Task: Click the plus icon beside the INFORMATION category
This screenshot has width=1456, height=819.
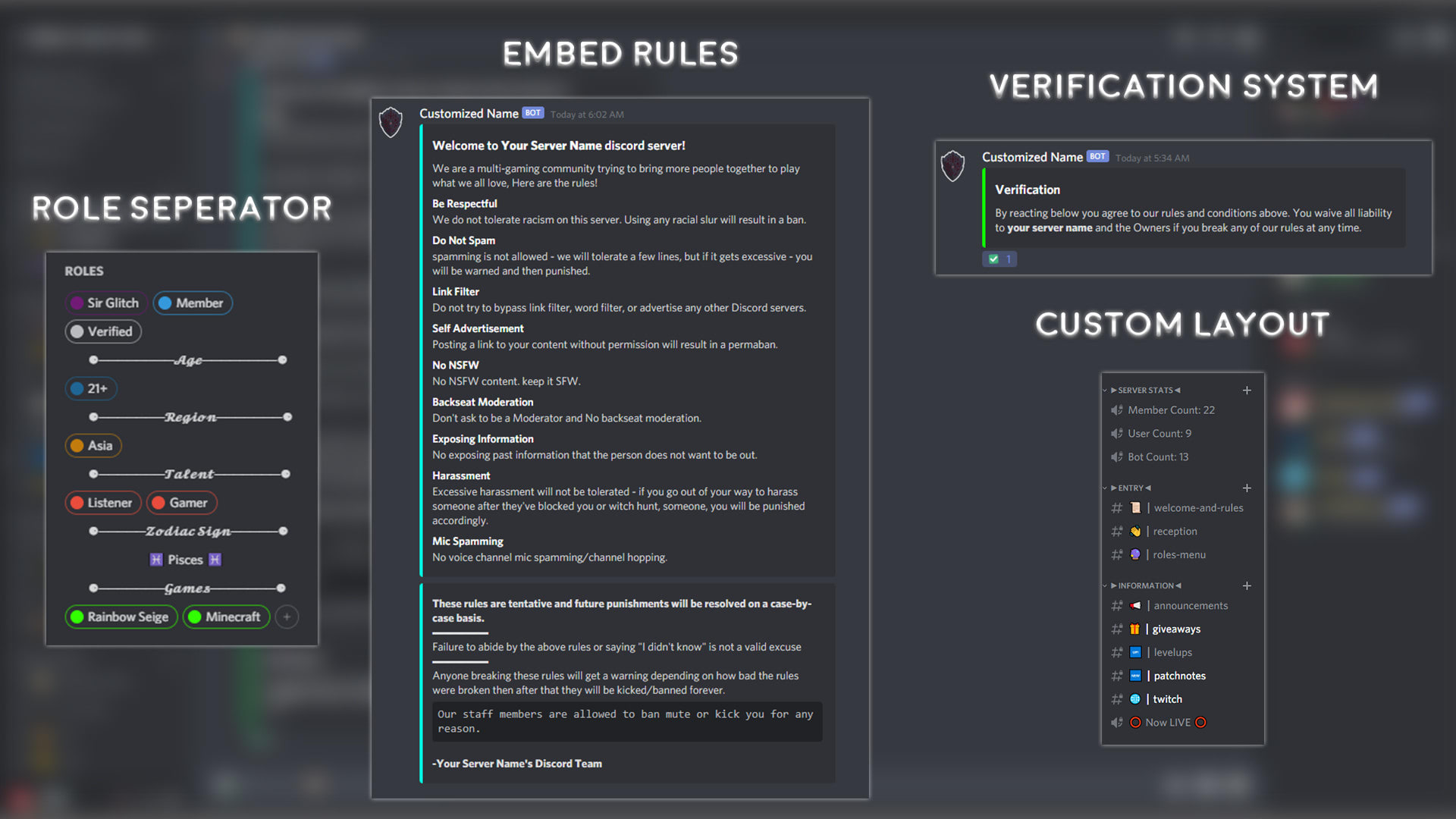Action: click(x=1247, y=585)
